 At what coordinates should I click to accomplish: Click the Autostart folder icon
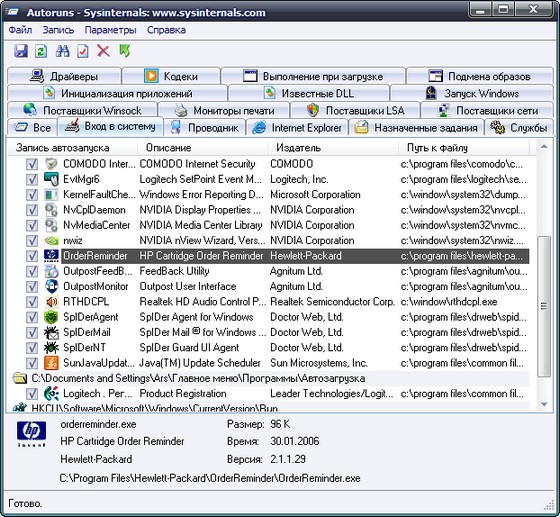(x=20, y=378)
